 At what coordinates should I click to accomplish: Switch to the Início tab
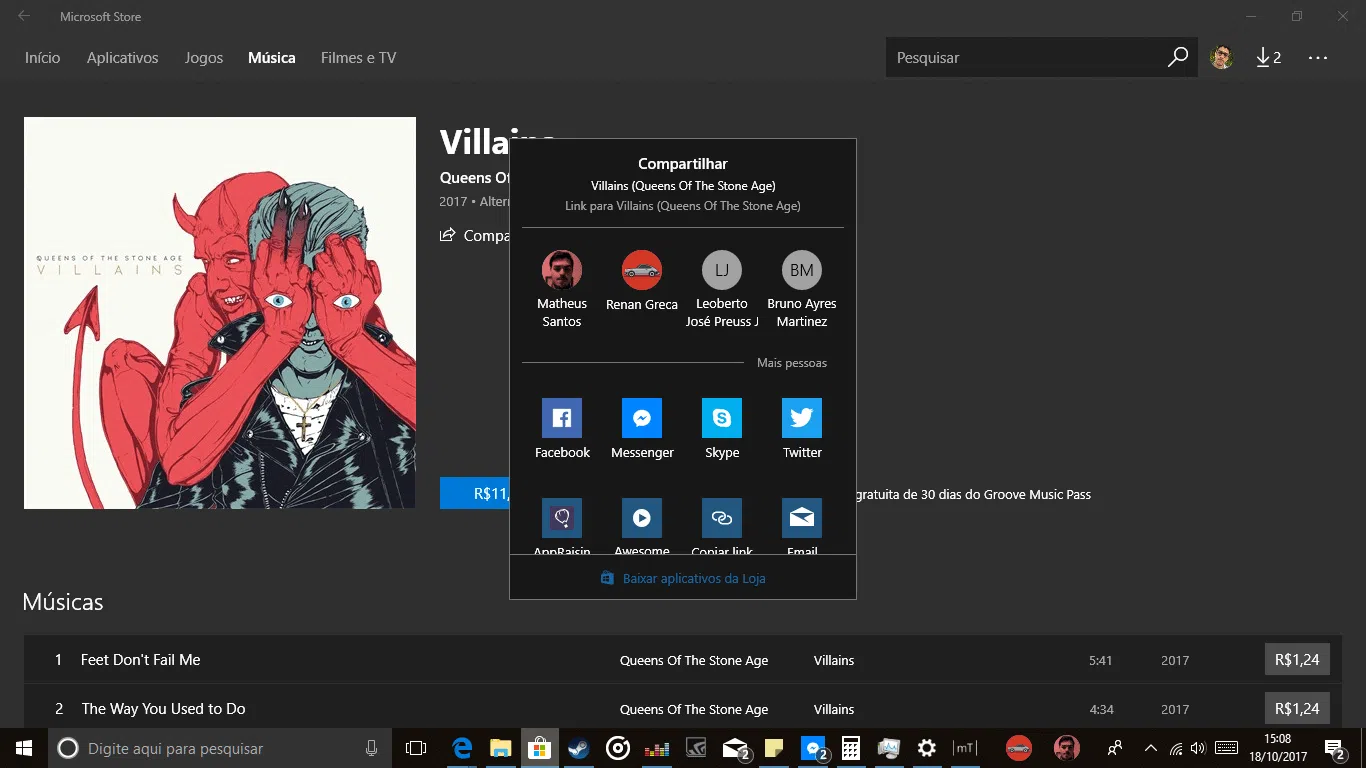(43, 58)
